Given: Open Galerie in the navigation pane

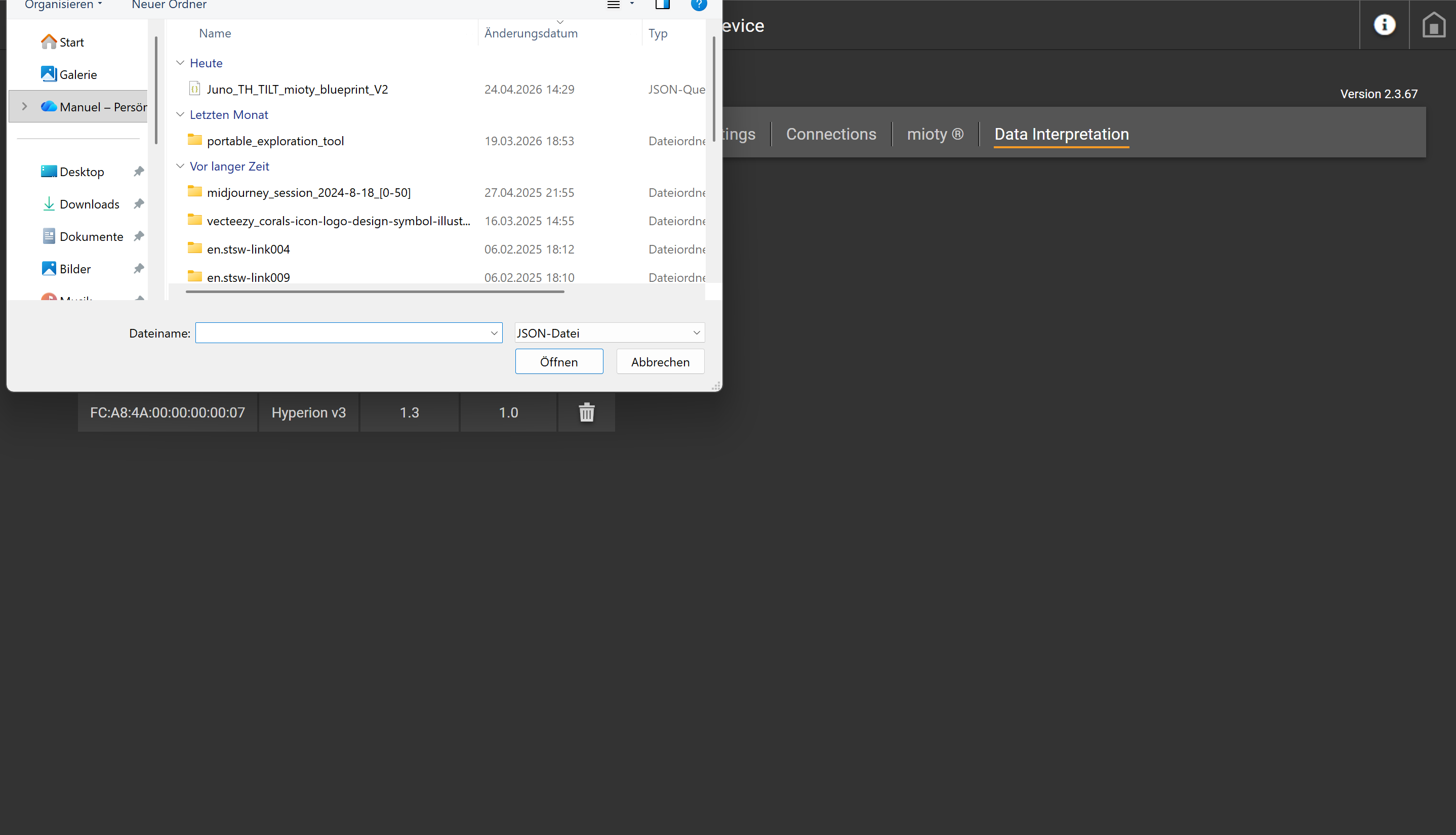Looking at the screenshot, I should [x=78, y=74].
